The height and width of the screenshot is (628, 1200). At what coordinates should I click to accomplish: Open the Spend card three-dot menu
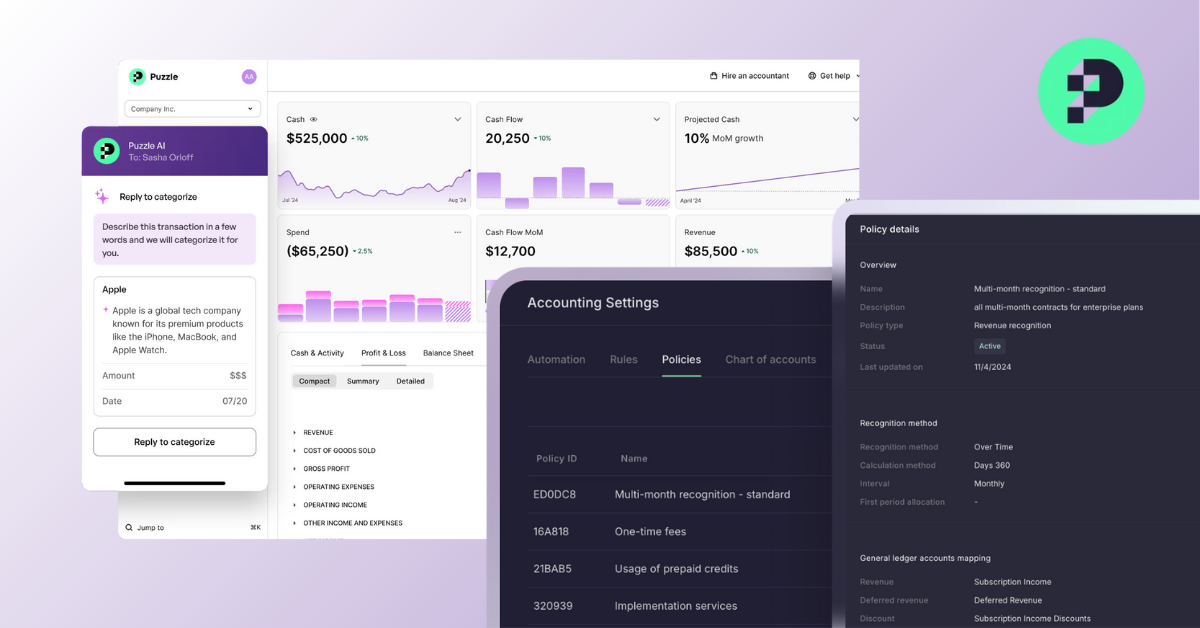458,232
